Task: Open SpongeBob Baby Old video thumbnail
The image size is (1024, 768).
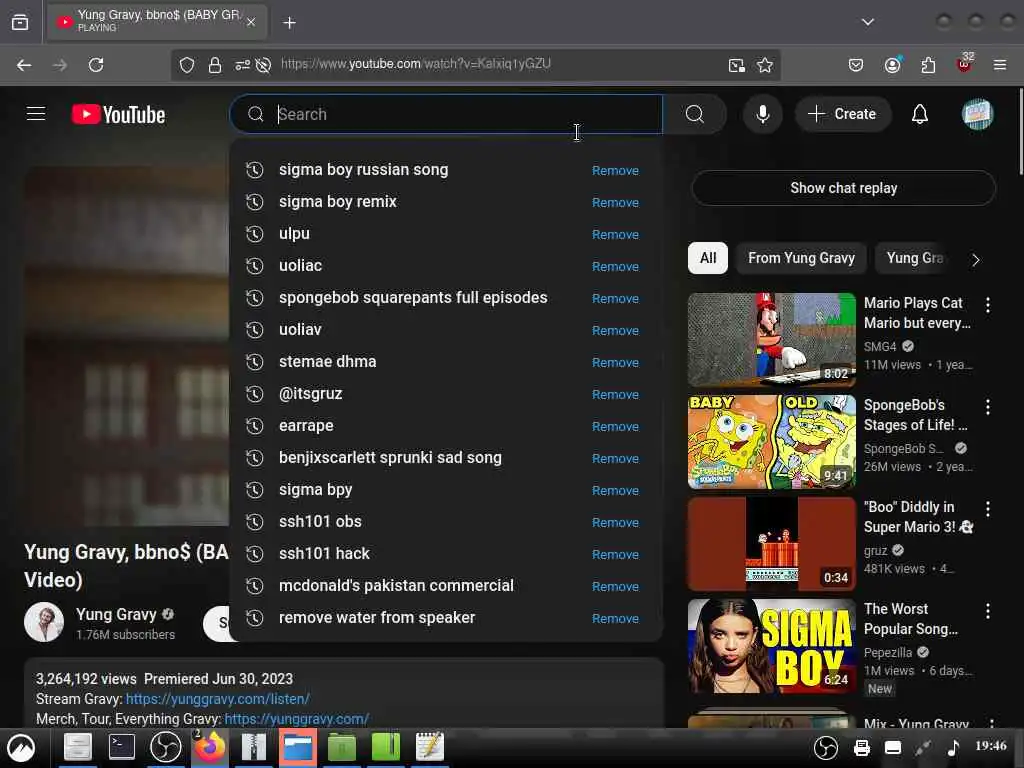Action: click(x=771, y=441)
